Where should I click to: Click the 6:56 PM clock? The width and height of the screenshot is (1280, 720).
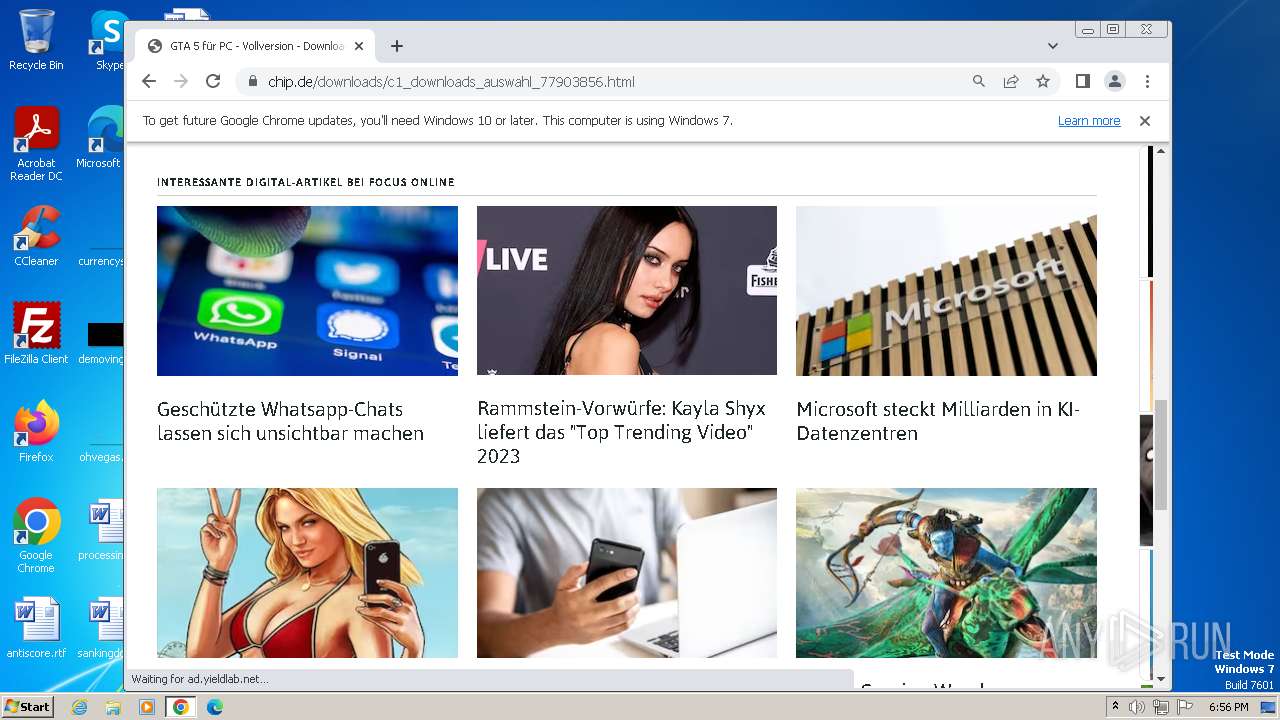(1228, 707)
